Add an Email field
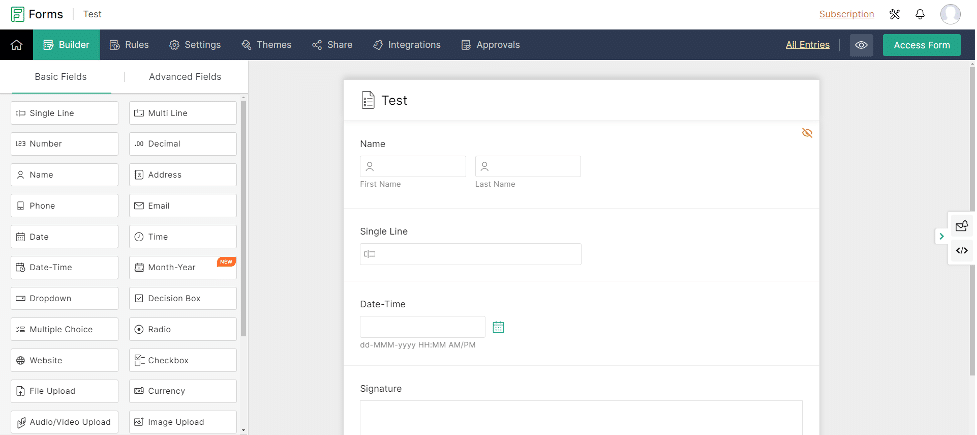 [183, 206]
